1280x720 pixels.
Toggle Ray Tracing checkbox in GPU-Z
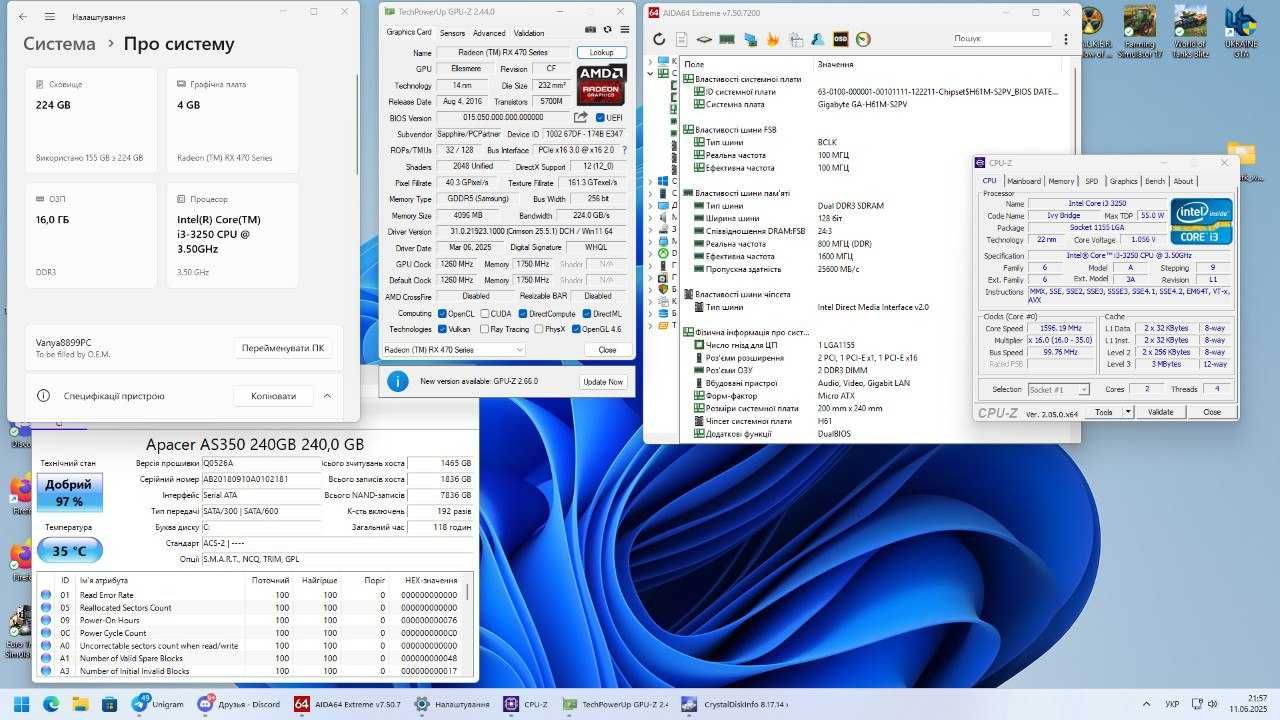tap(485, 329)
